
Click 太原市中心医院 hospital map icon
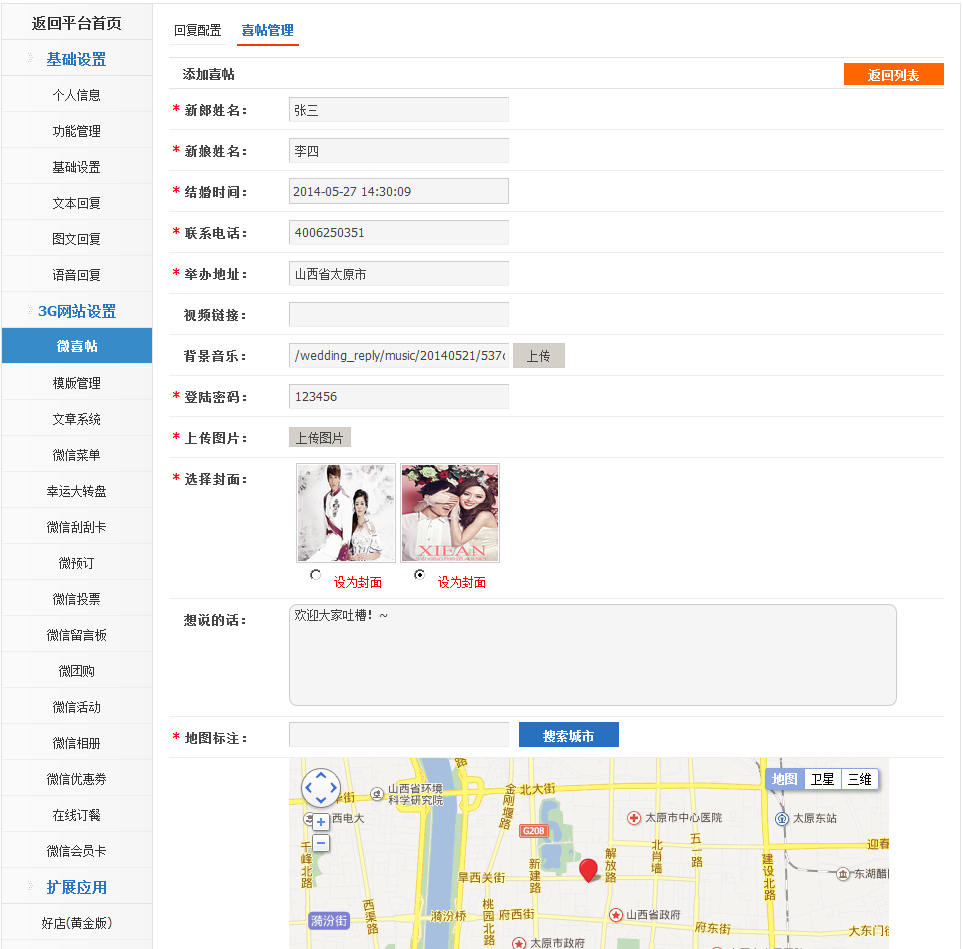point(634,818)
